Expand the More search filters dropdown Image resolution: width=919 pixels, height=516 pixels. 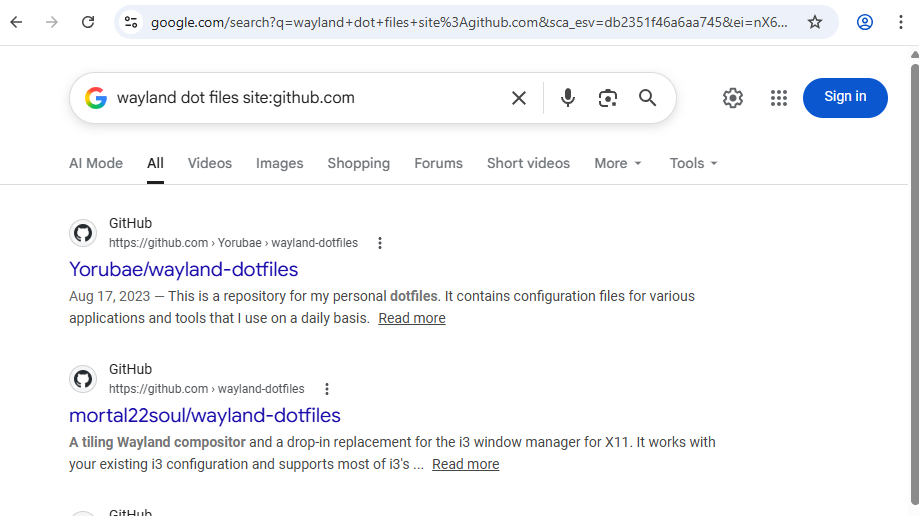point(618,163)
